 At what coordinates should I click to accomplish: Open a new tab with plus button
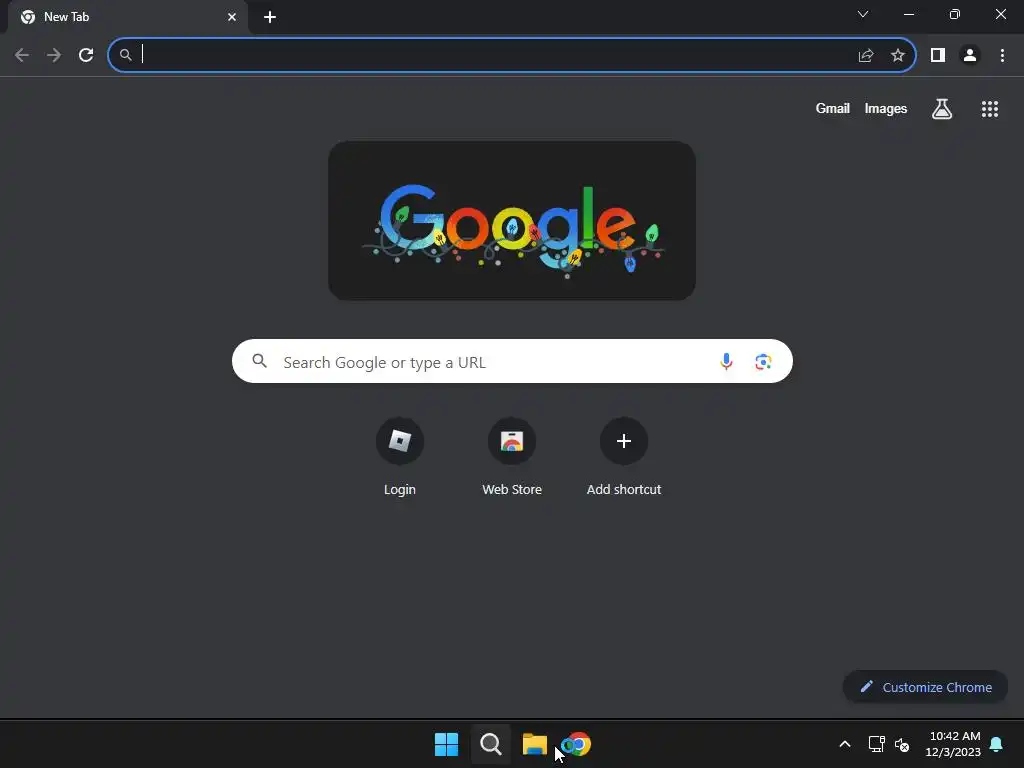(270, 17)
